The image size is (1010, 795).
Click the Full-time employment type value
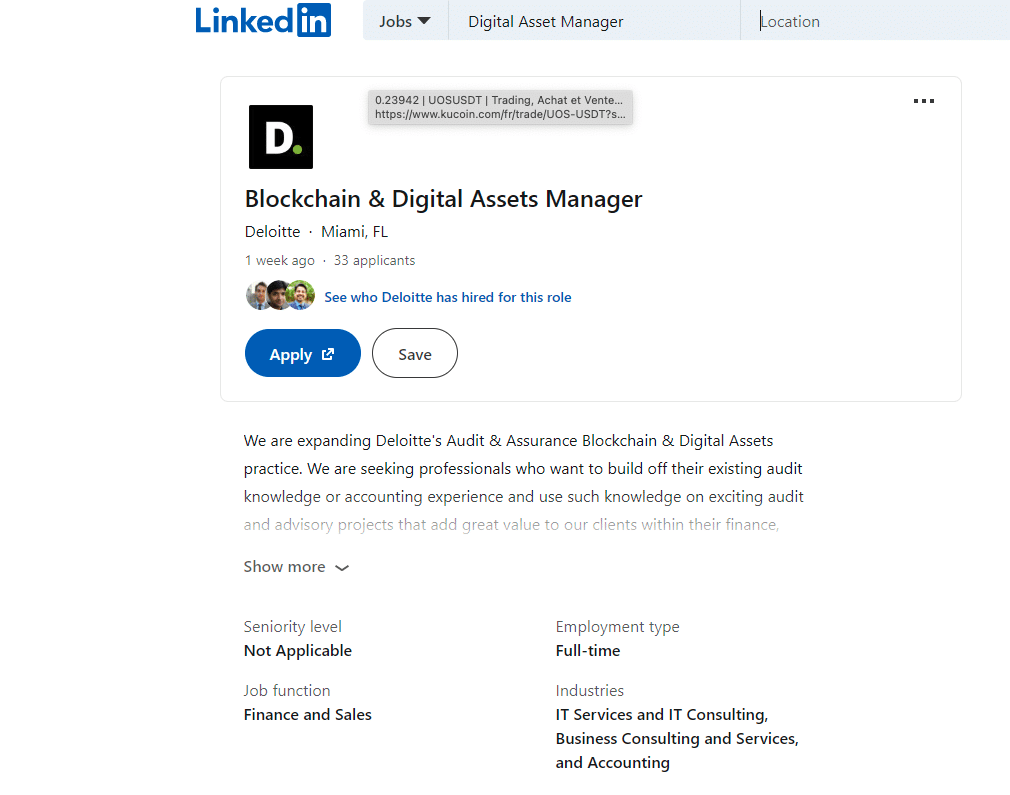click(x=587, y=651)
